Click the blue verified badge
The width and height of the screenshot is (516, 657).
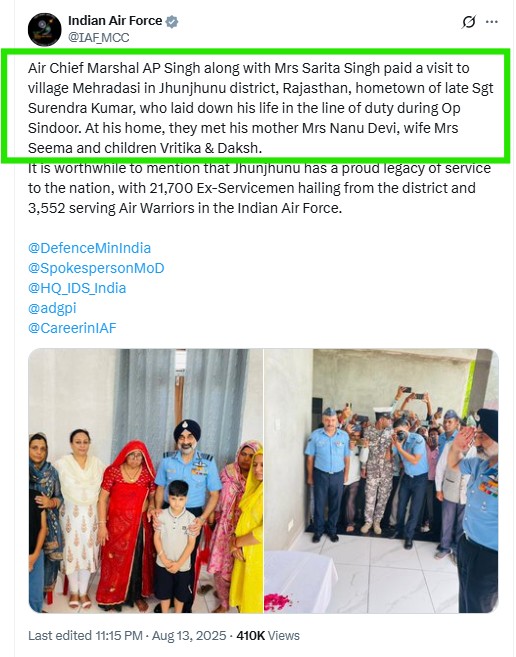point(172,21)
